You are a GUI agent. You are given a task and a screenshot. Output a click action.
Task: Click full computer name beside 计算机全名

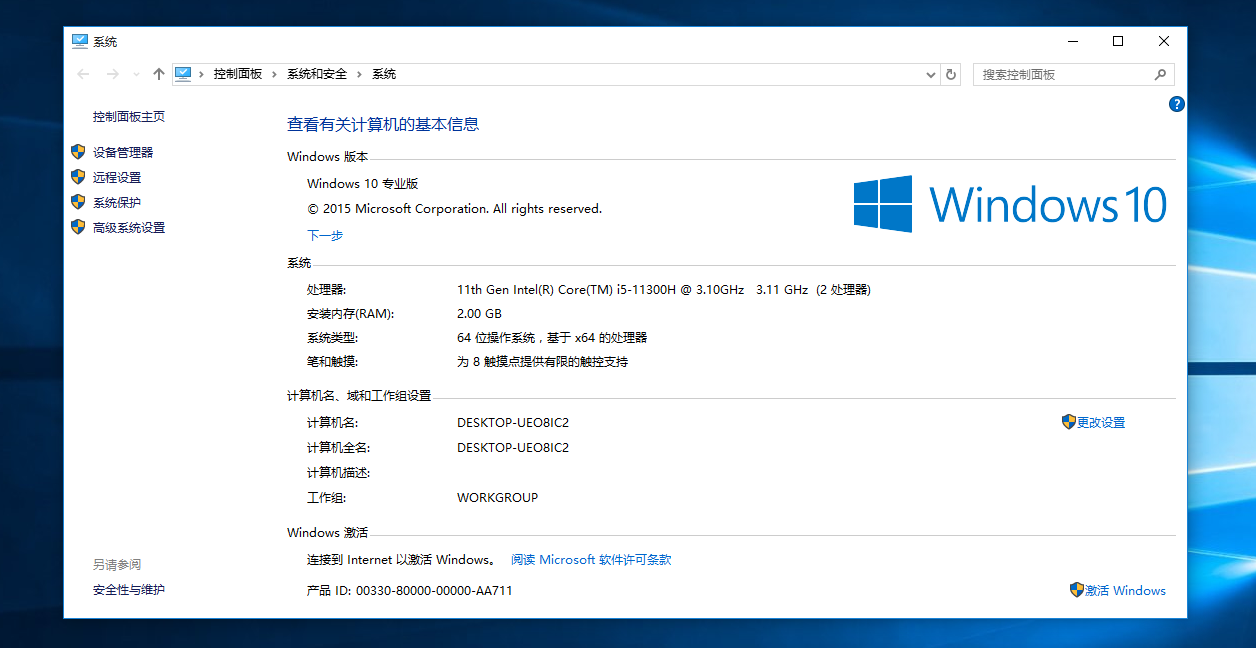513,448
